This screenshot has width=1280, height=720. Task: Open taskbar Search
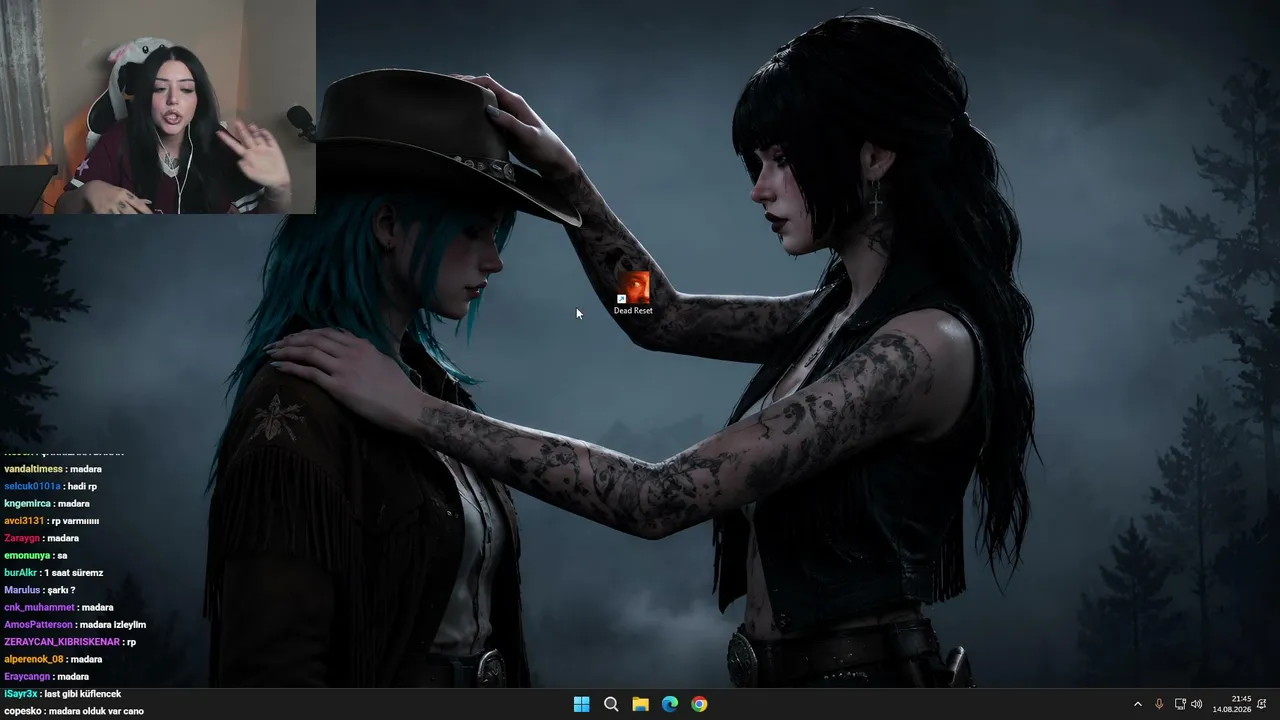click(x=611, y=704)
